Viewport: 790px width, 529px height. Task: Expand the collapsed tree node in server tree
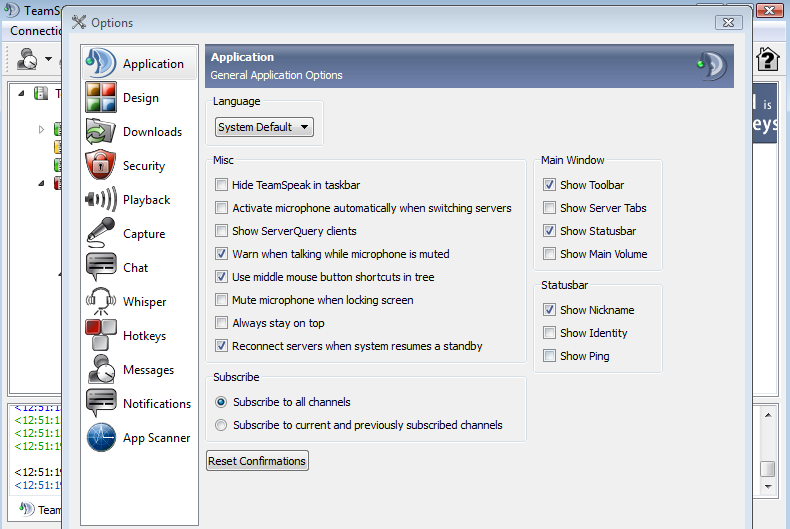point(41,129)
